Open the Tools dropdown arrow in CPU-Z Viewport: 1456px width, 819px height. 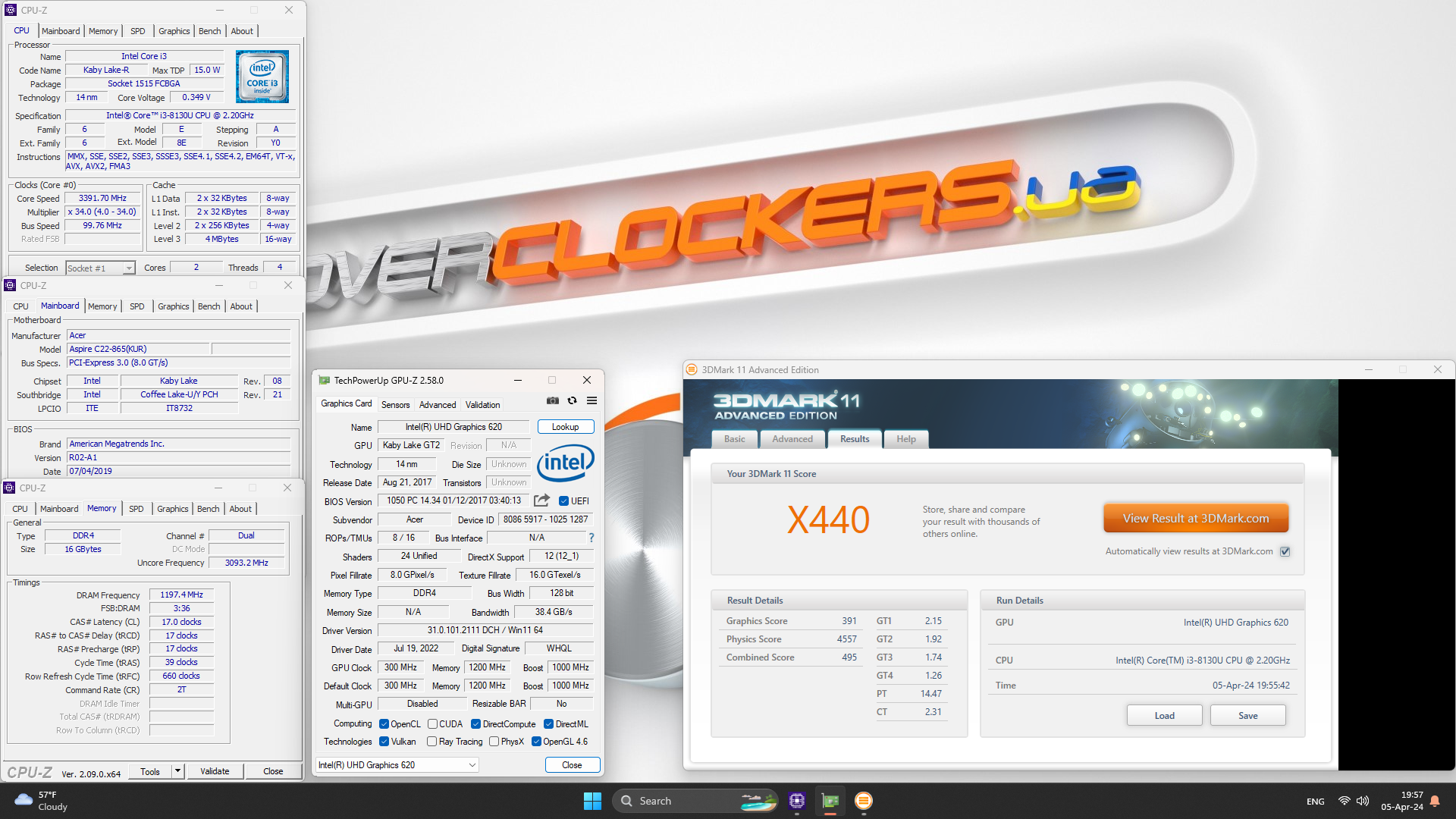tap(177, 771)
